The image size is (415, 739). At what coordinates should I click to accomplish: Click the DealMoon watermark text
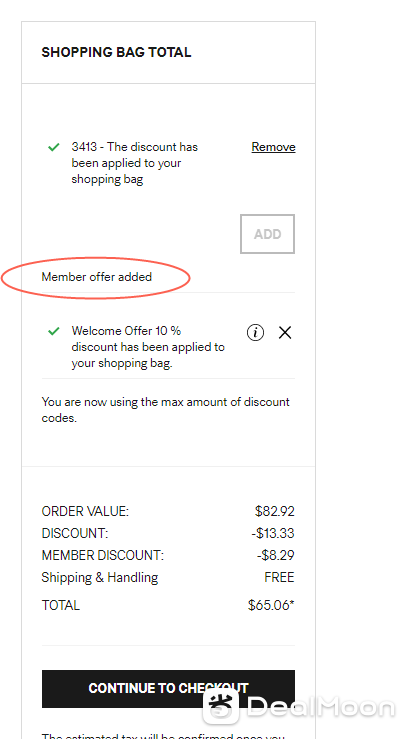[321, 707]
